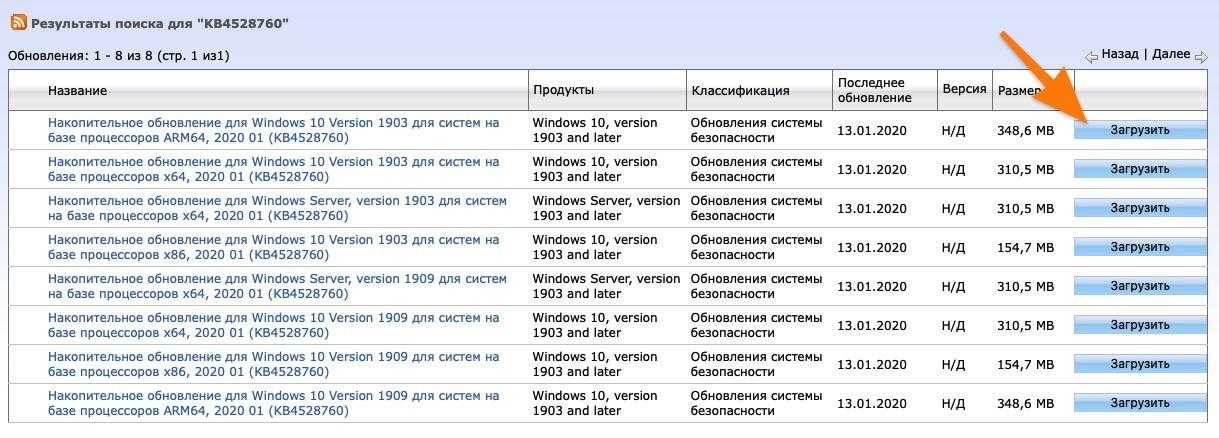Open Windows Server version 1909 x64 update link
Screen dimensions: 1219x438
(277, 286)
